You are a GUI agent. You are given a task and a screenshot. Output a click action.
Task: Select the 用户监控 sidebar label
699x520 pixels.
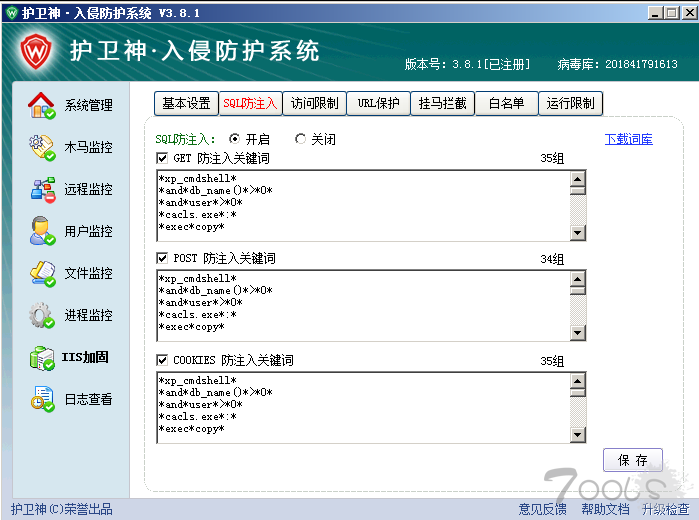[x=88, y=231]
